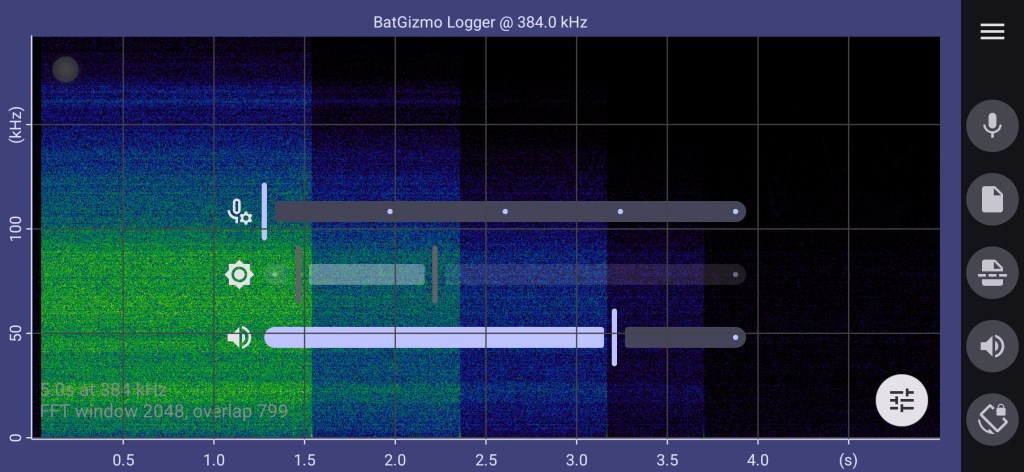
Task: Hide the sliders with the tune button
Action: coord(902,401)
